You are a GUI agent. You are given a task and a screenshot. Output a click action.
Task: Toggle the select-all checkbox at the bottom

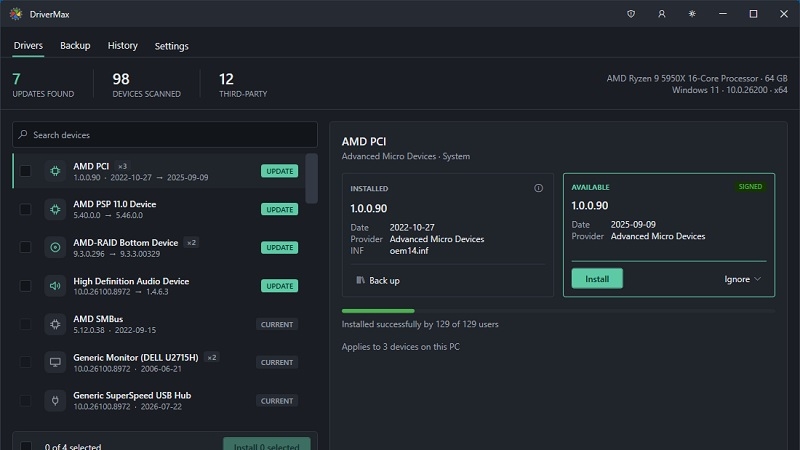click(26, 446)
